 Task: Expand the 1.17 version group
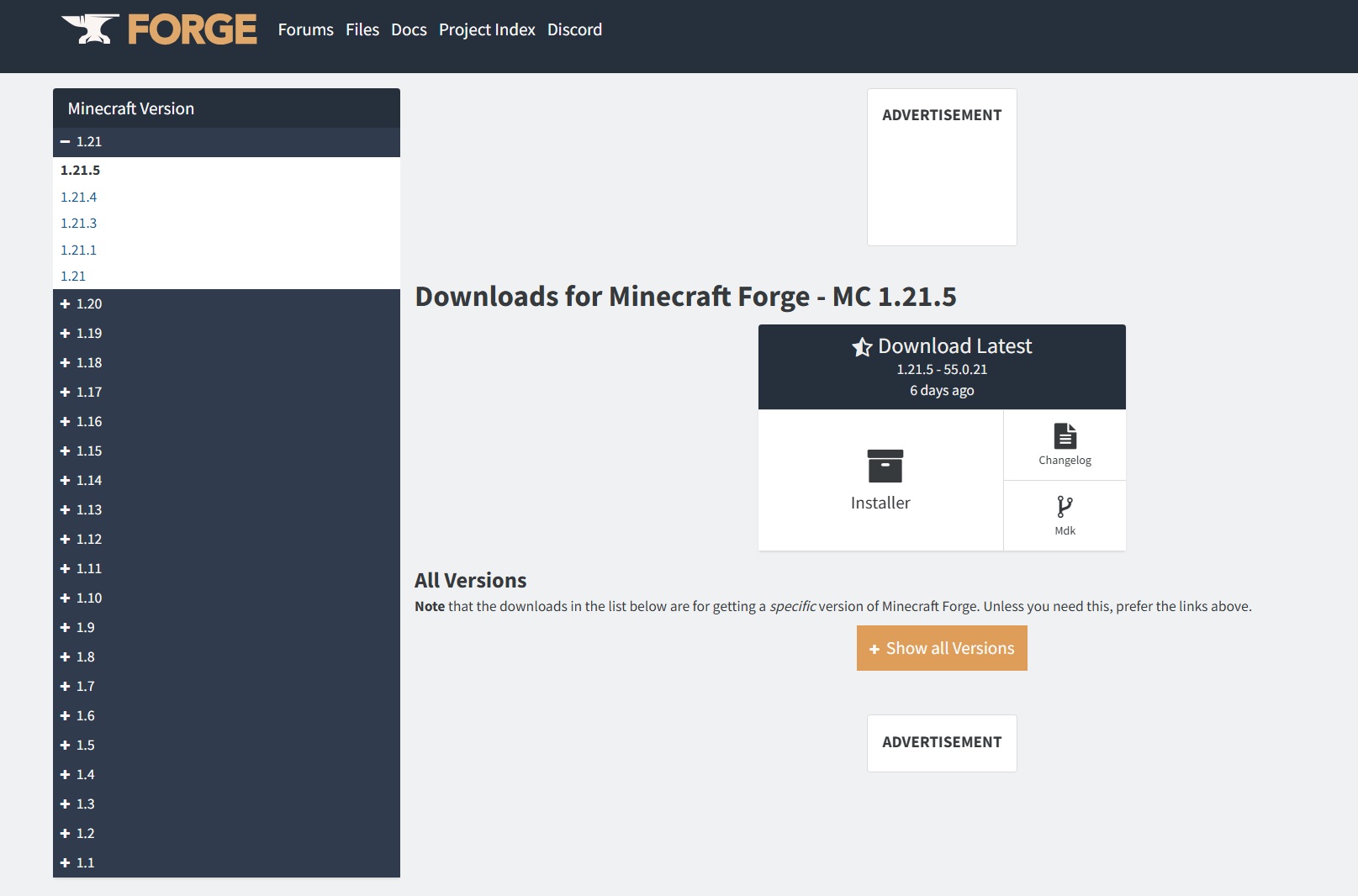coord(226,392)
